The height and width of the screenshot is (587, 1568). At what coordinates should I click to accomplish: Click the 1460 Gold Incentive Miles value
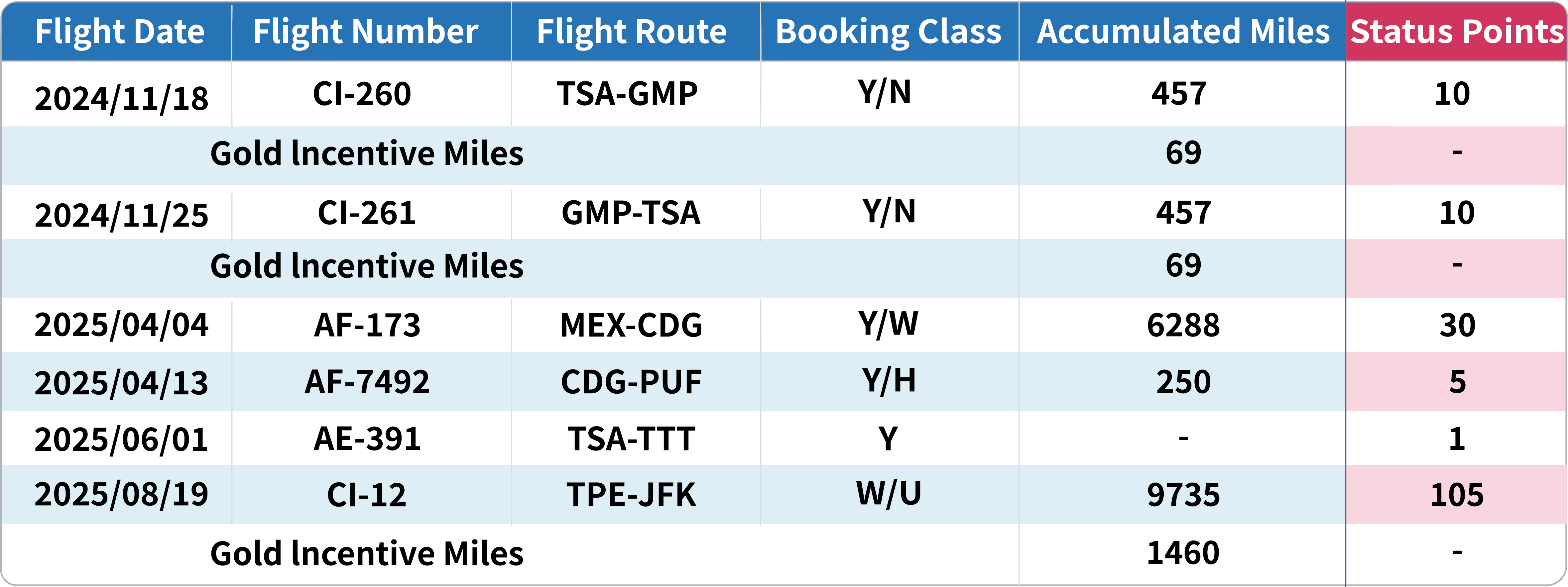coord(1183,553)
